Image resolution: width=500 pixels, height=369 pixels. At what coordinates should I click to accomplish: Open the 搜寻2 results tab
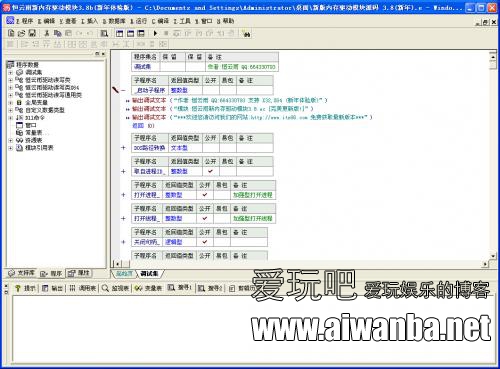(x=210, y=288)
